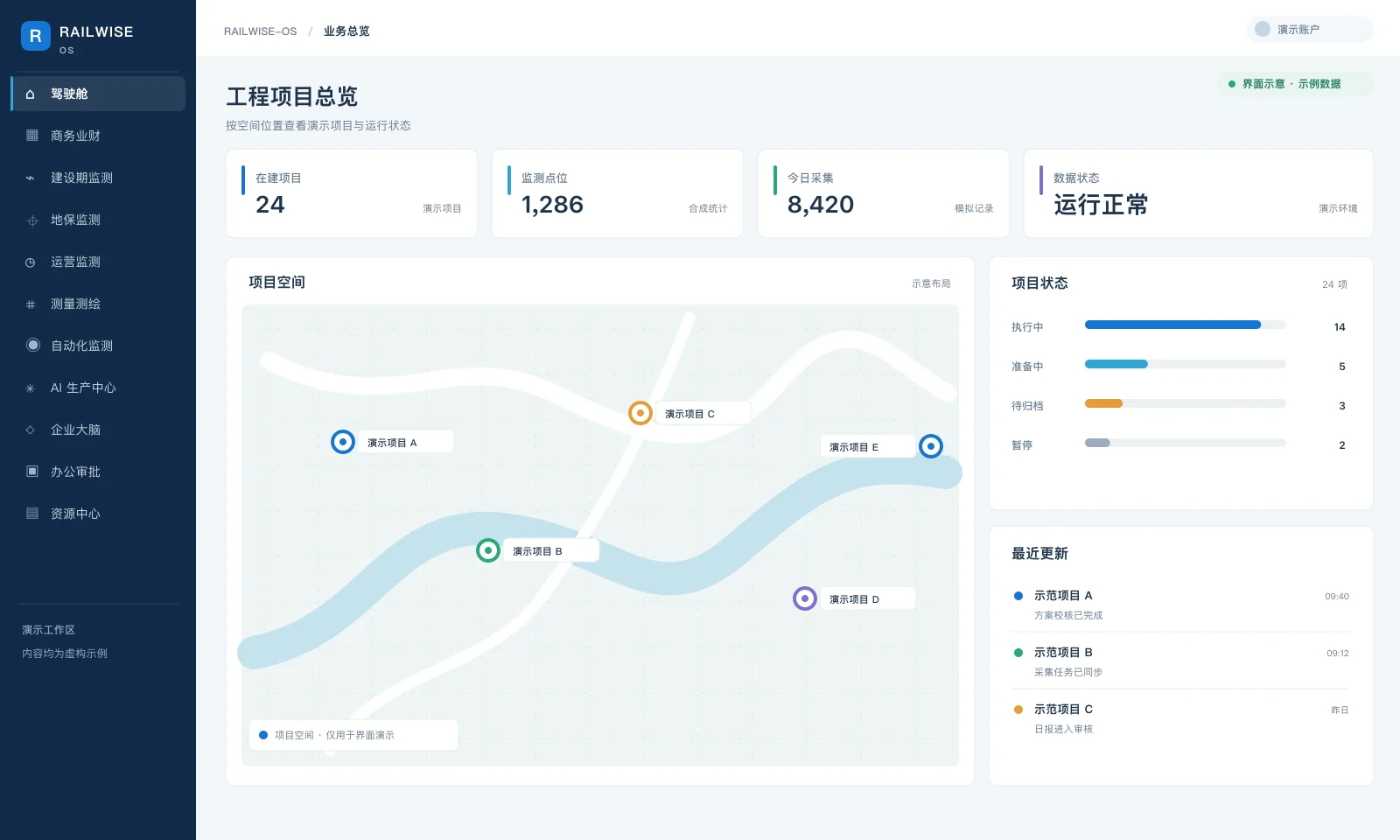Screen dimensions: 1400x840
Task: Open the 今日采集 8,420 stat card
Action: pos(884,193)
